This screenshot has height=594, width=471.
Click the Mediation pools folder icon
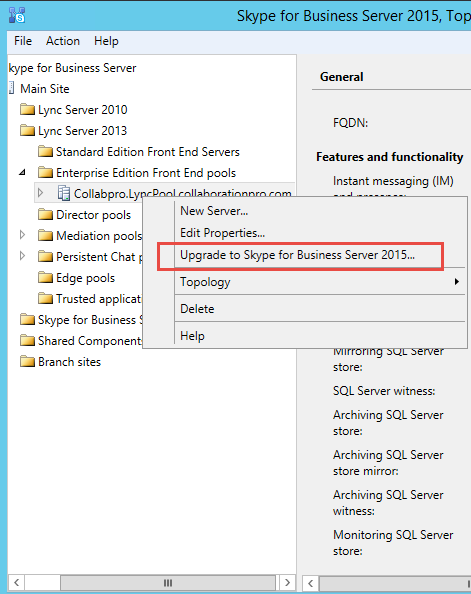pos(45,236)
